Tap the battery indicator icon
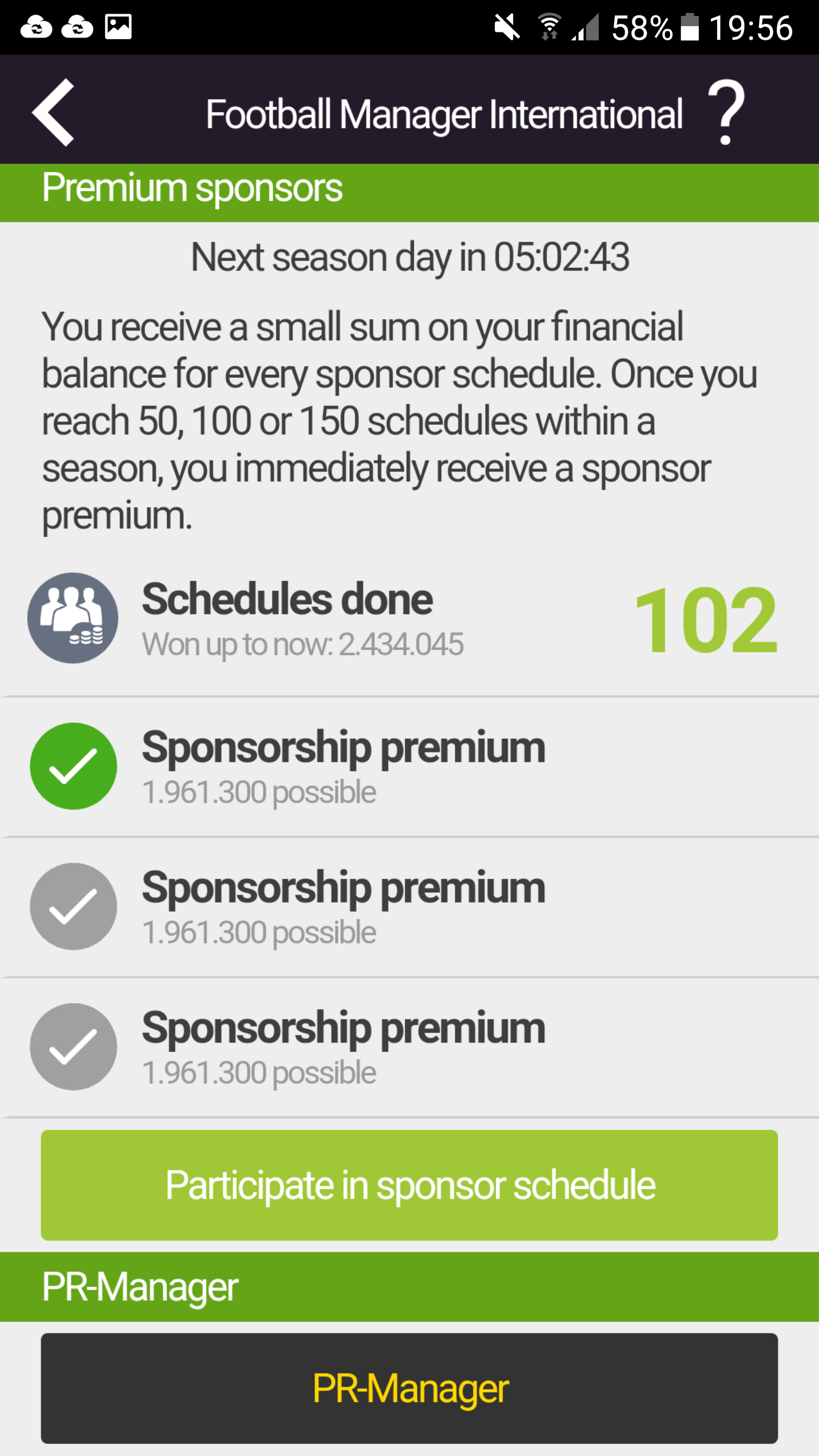Viewport: 819px width, 1456px height. pos(689,27)
